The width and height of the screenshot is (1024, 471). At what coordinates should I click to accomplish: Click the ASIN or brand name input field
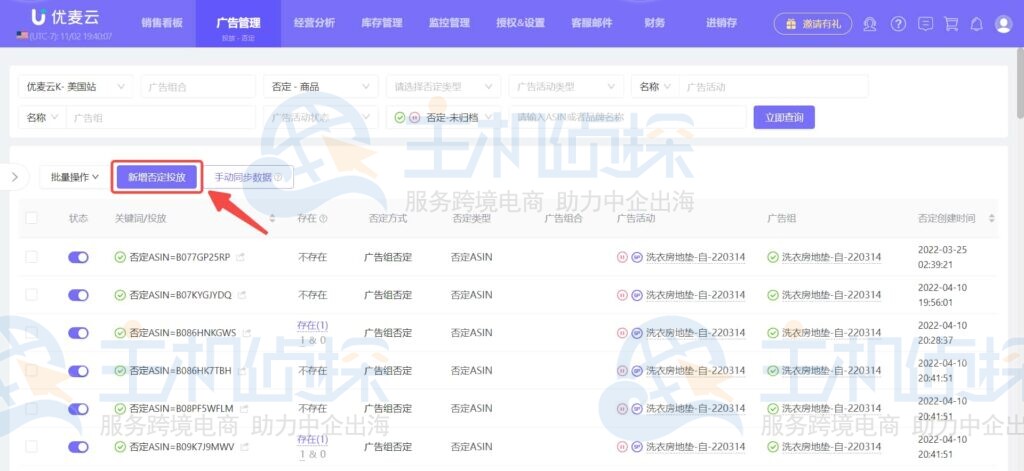625,118
